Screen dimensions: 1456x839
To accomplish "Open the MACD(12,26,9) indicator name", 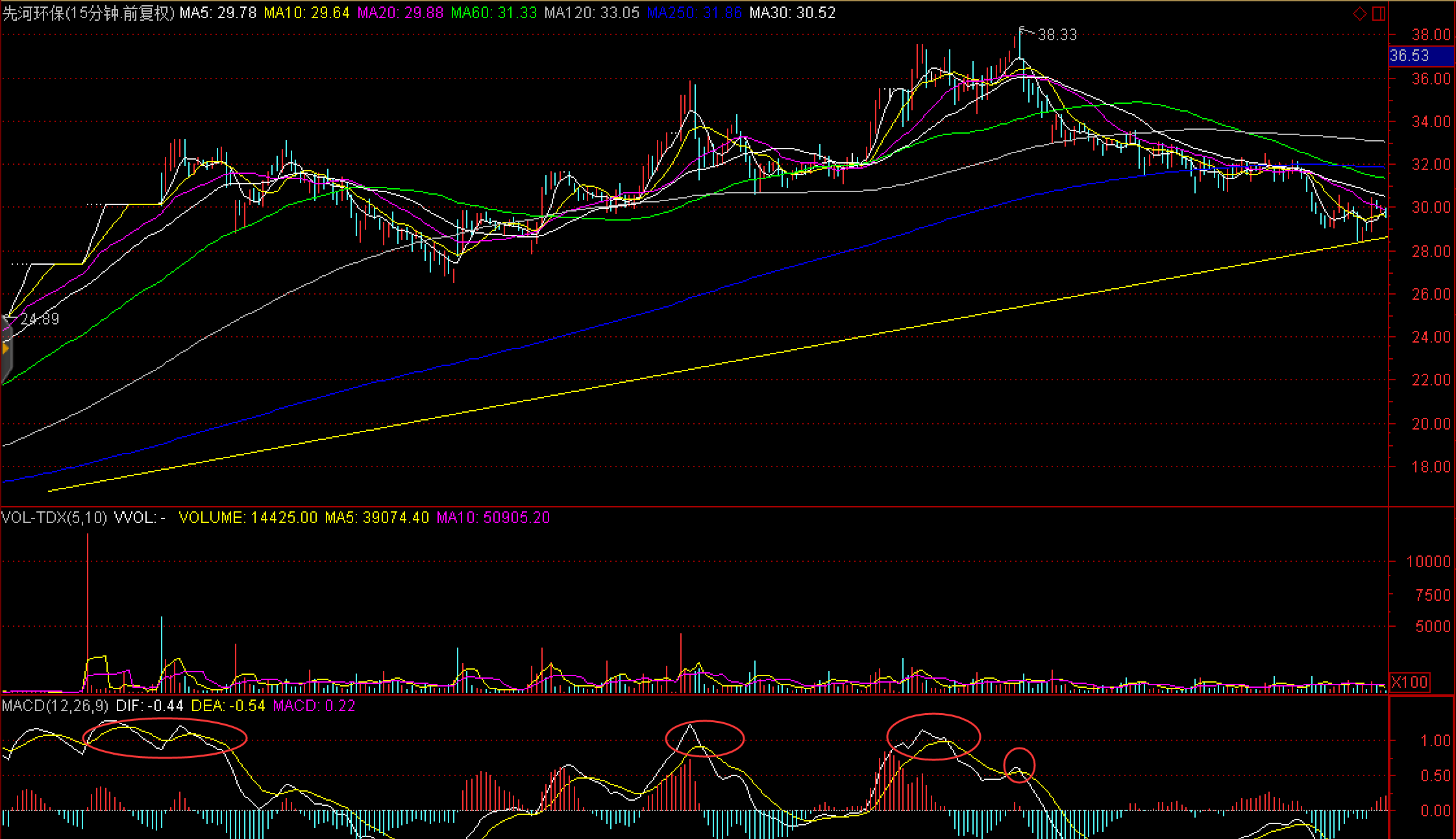I will [x=56, y=706].
